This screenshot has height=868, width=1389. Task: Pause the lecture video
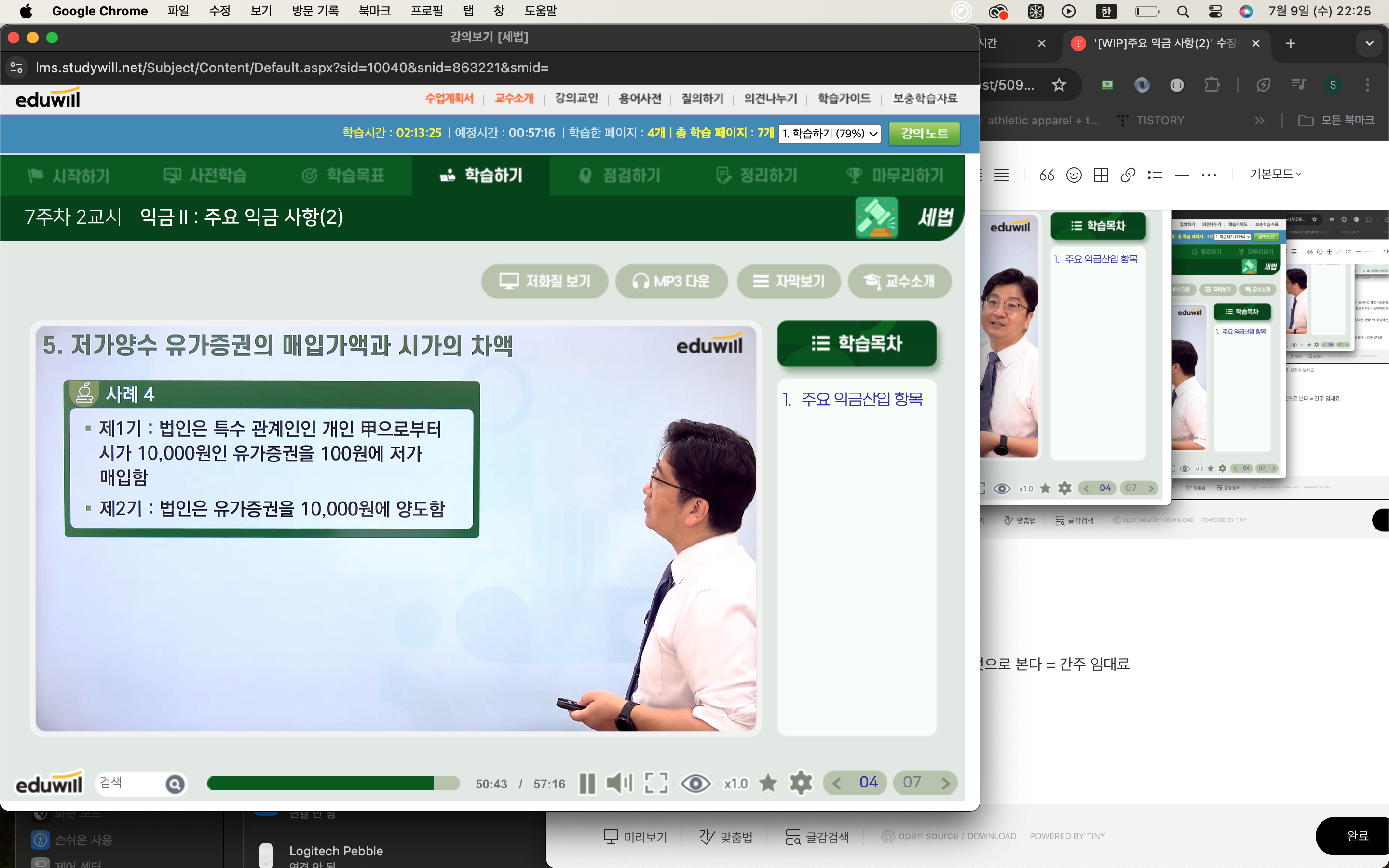click(x=586, y=783)
